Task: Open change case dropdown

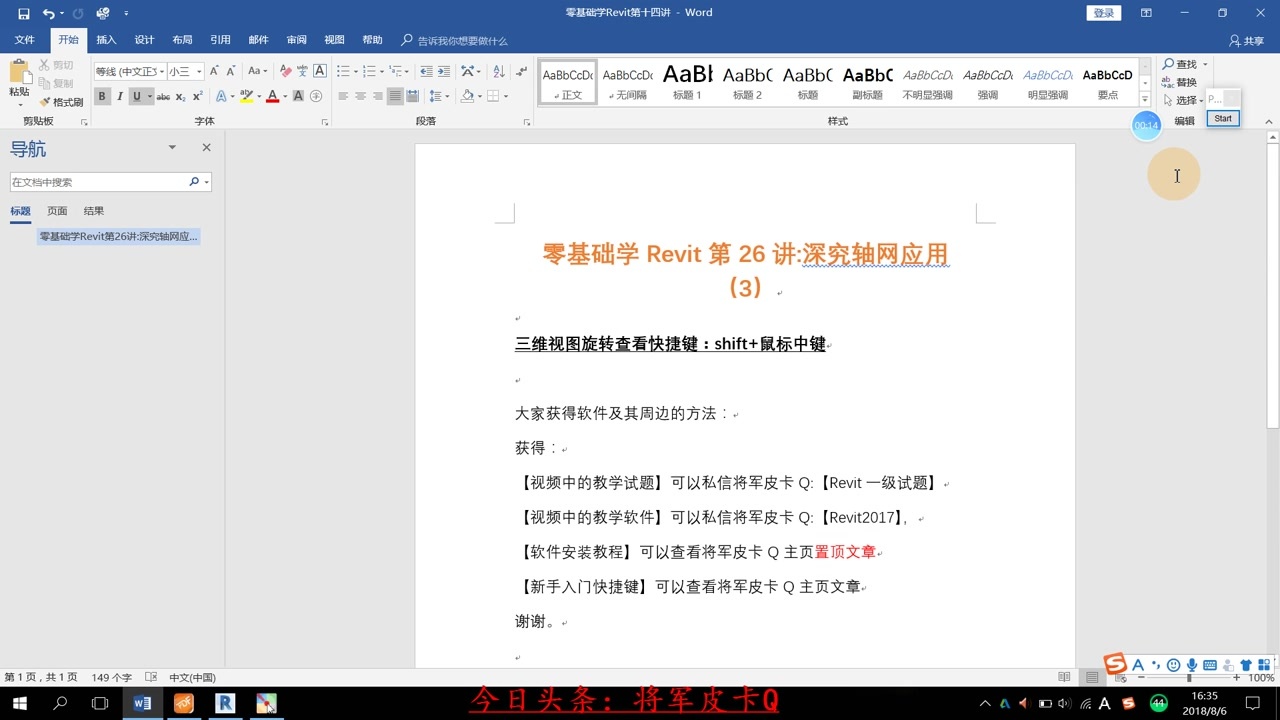Action: (x=258, y=71)
